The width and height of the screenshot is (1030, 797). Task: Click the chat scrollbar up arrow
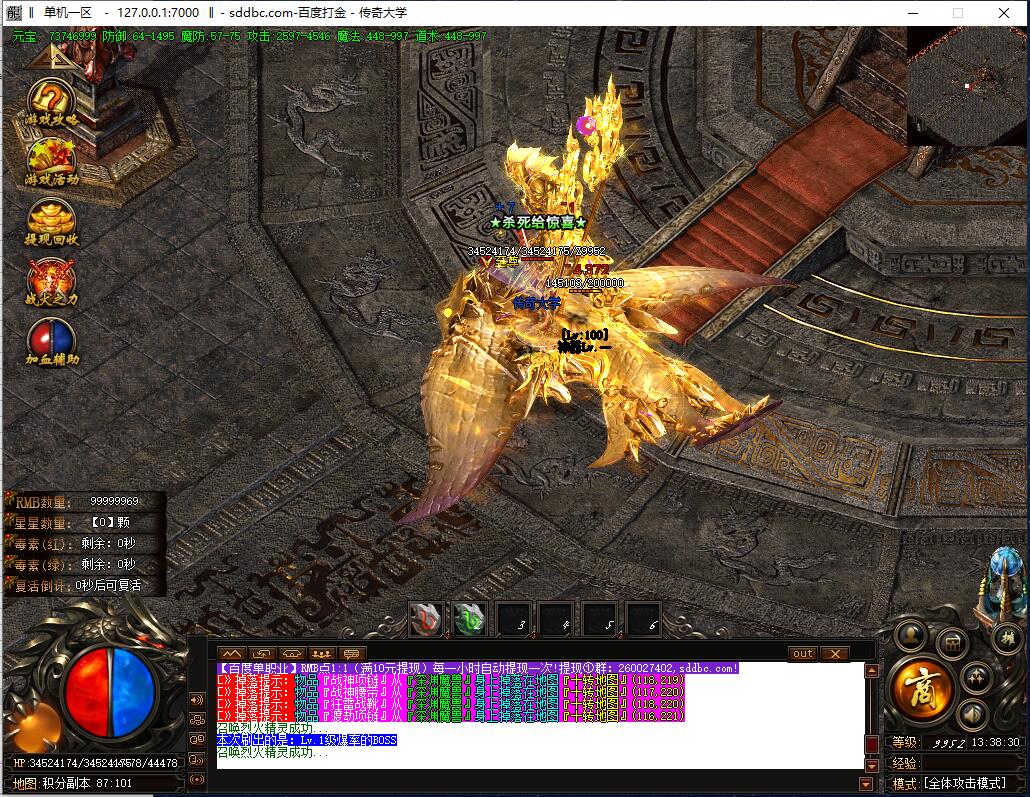point(872,671)
